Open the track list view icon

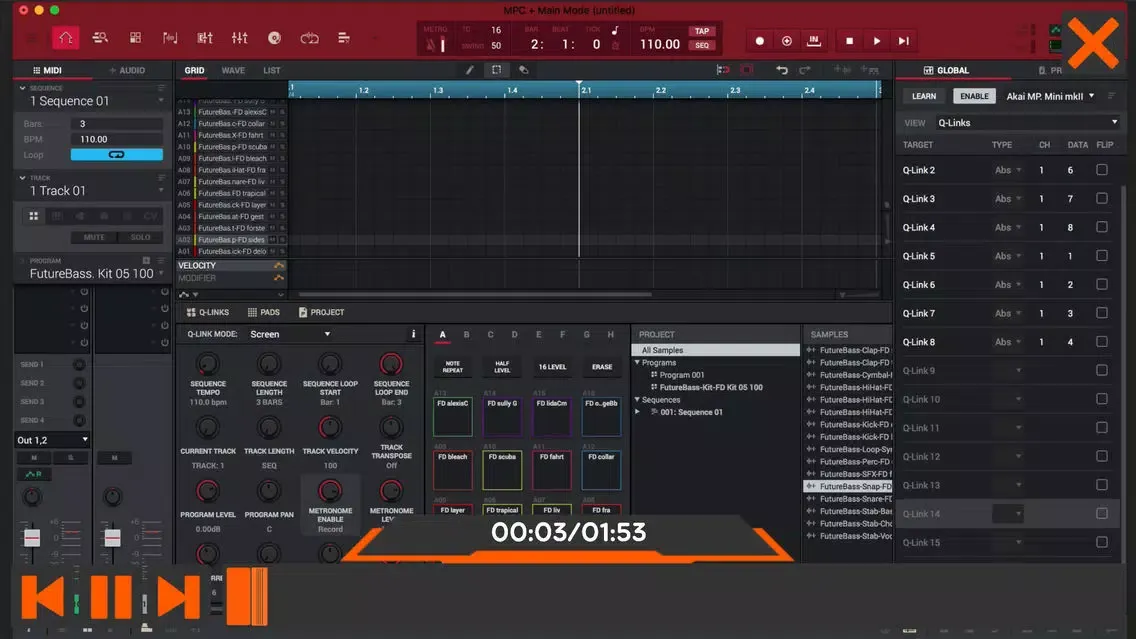tap(344, 38)
